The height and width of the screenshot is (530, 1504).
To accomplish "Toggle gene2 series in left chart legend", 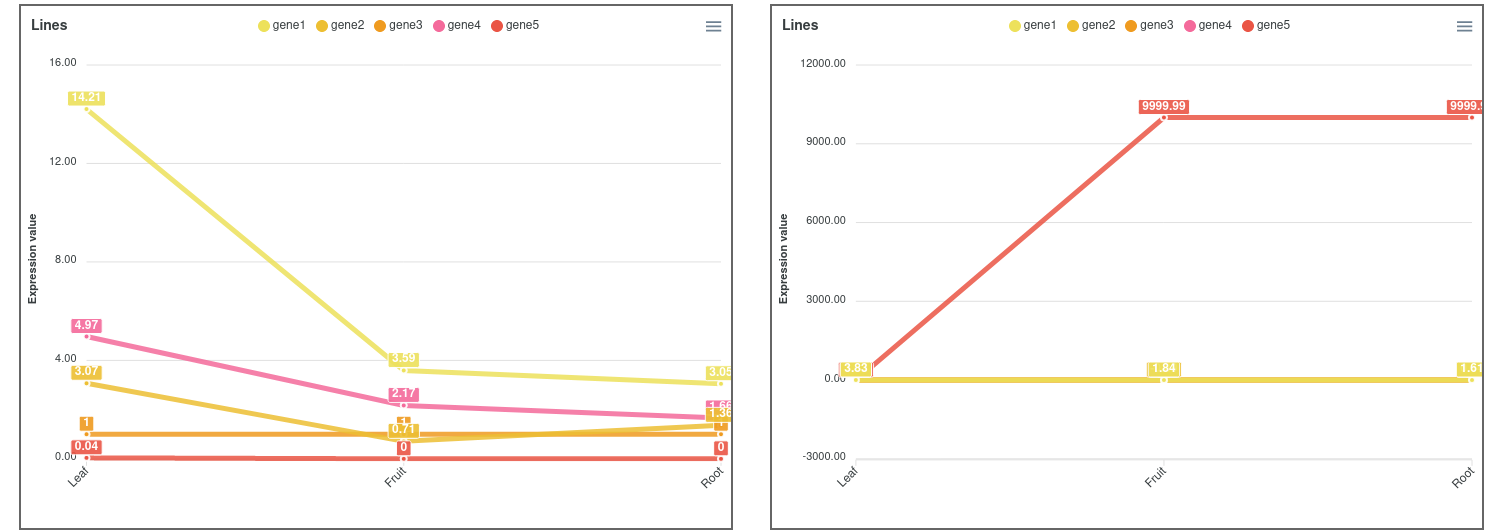I will point(340,25).
